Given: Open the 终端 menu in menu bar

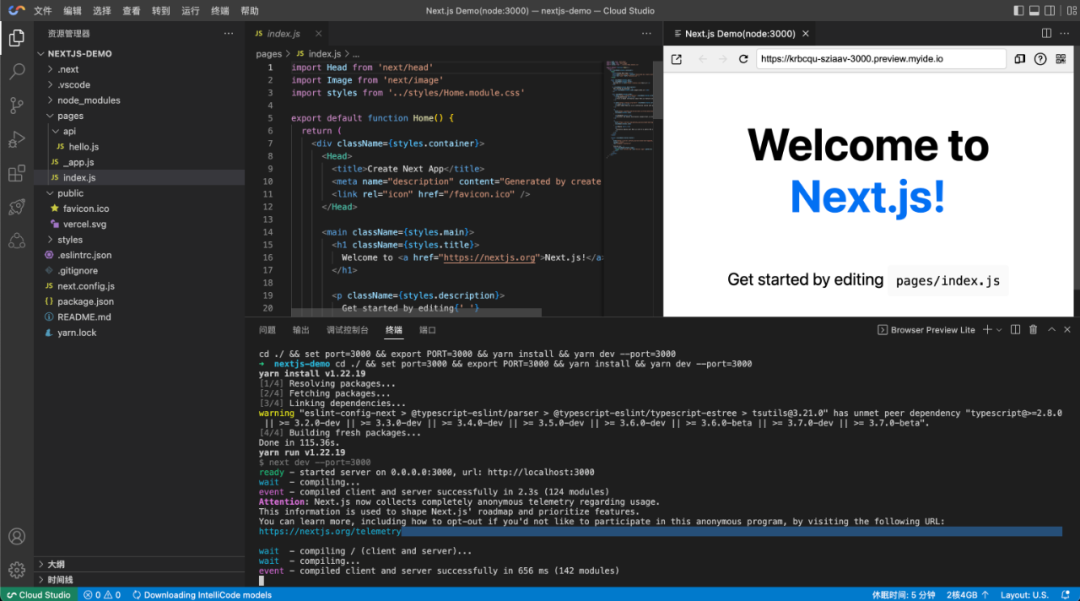Looking at the screenshot, I should pyautogui.click(x=220, y=11).
